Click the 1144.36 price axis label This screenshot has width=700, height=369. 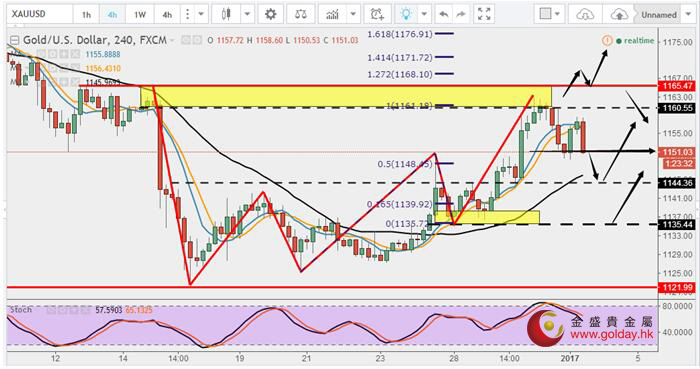point(677,183)
